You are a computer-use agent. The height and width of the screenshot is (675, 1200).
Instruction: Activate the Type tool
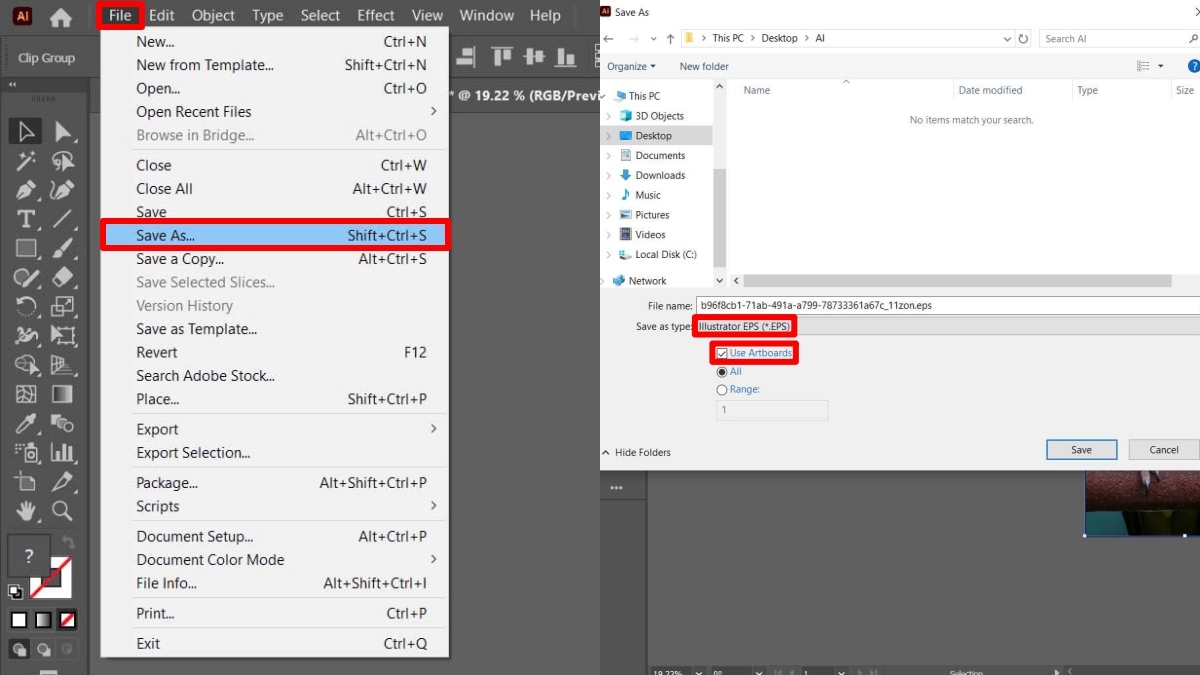pos(26,219)
